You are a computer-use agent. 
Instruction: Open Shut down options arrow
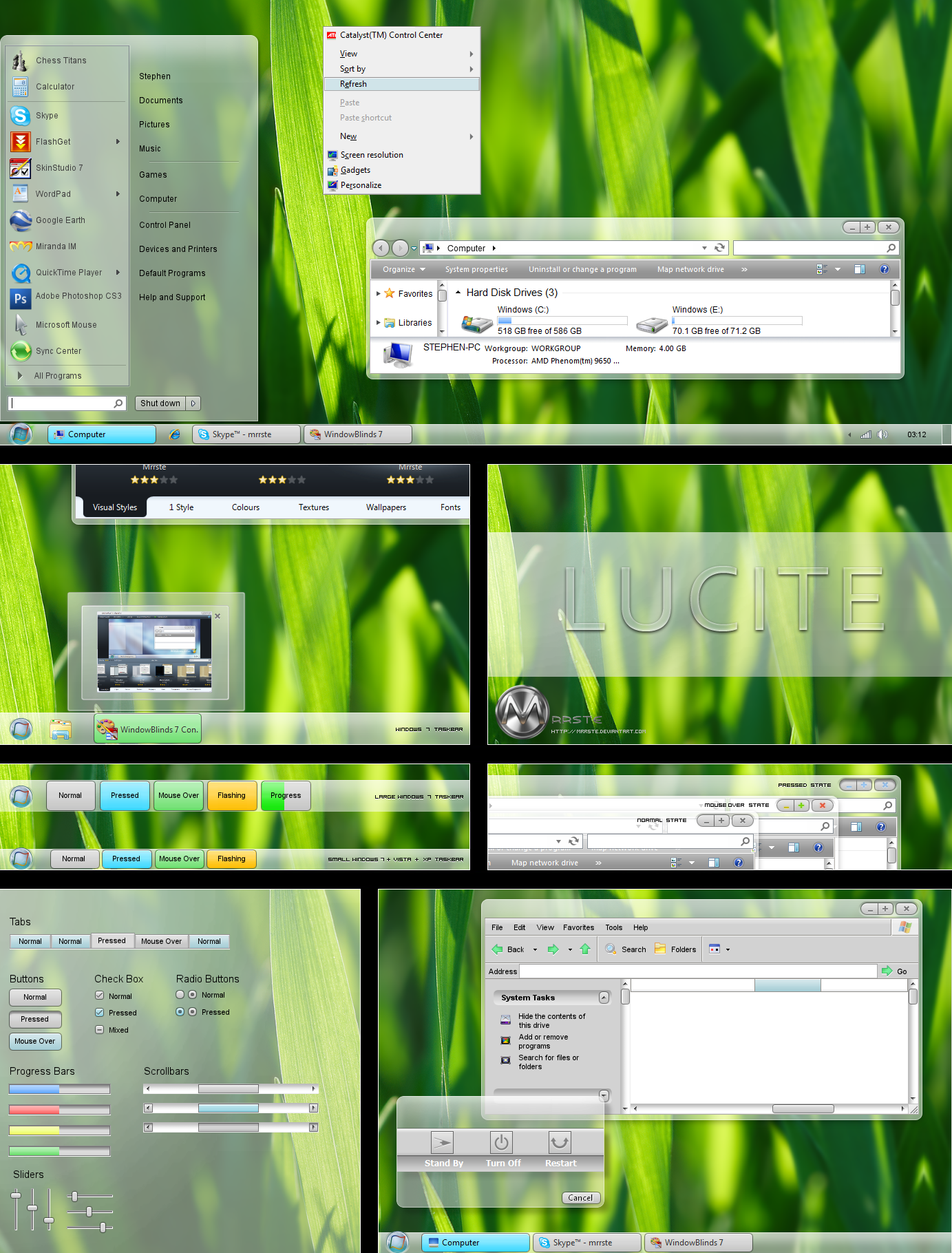[x=193, y=403]
